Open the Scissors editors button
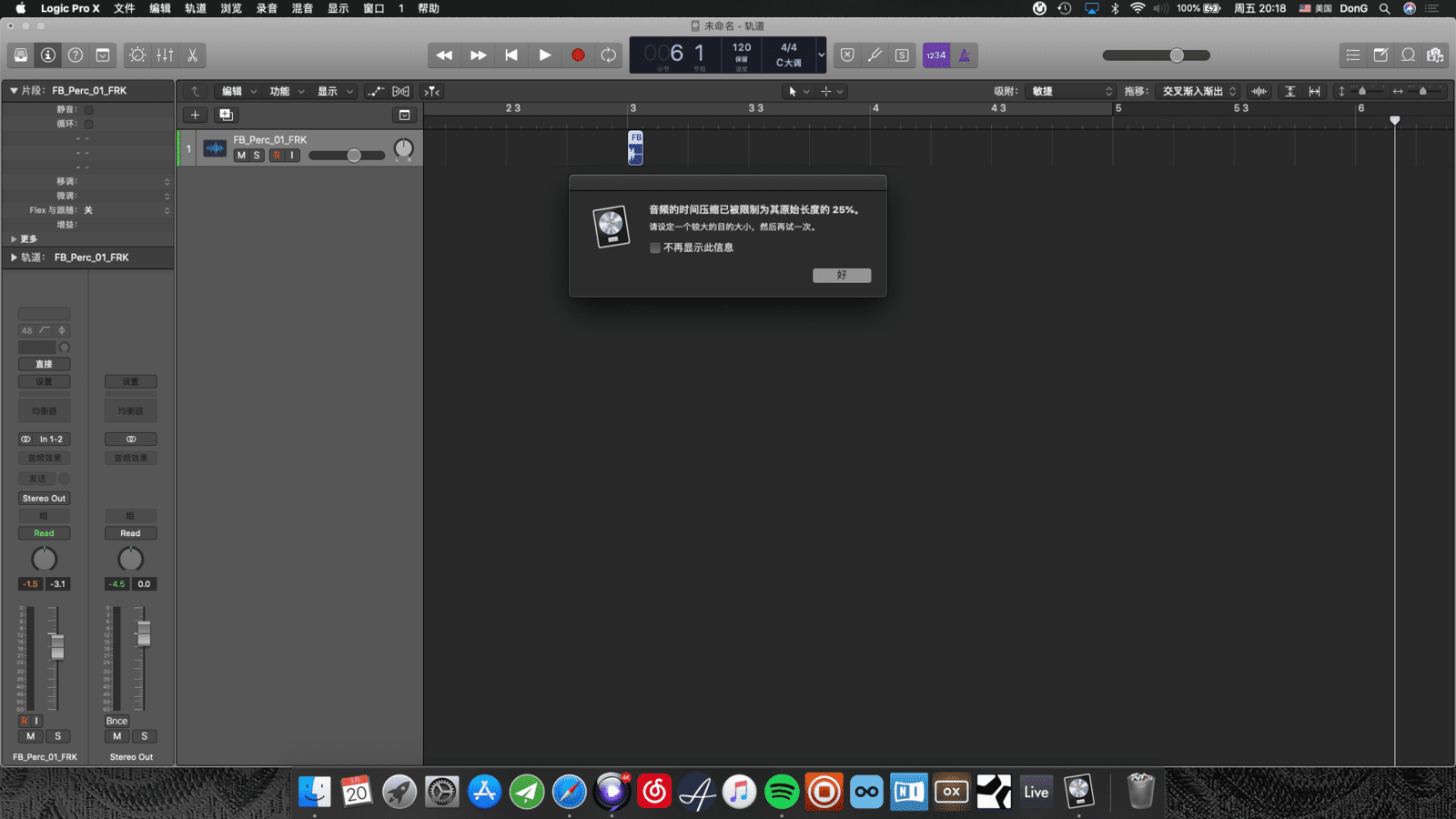 tap(192, 56)
